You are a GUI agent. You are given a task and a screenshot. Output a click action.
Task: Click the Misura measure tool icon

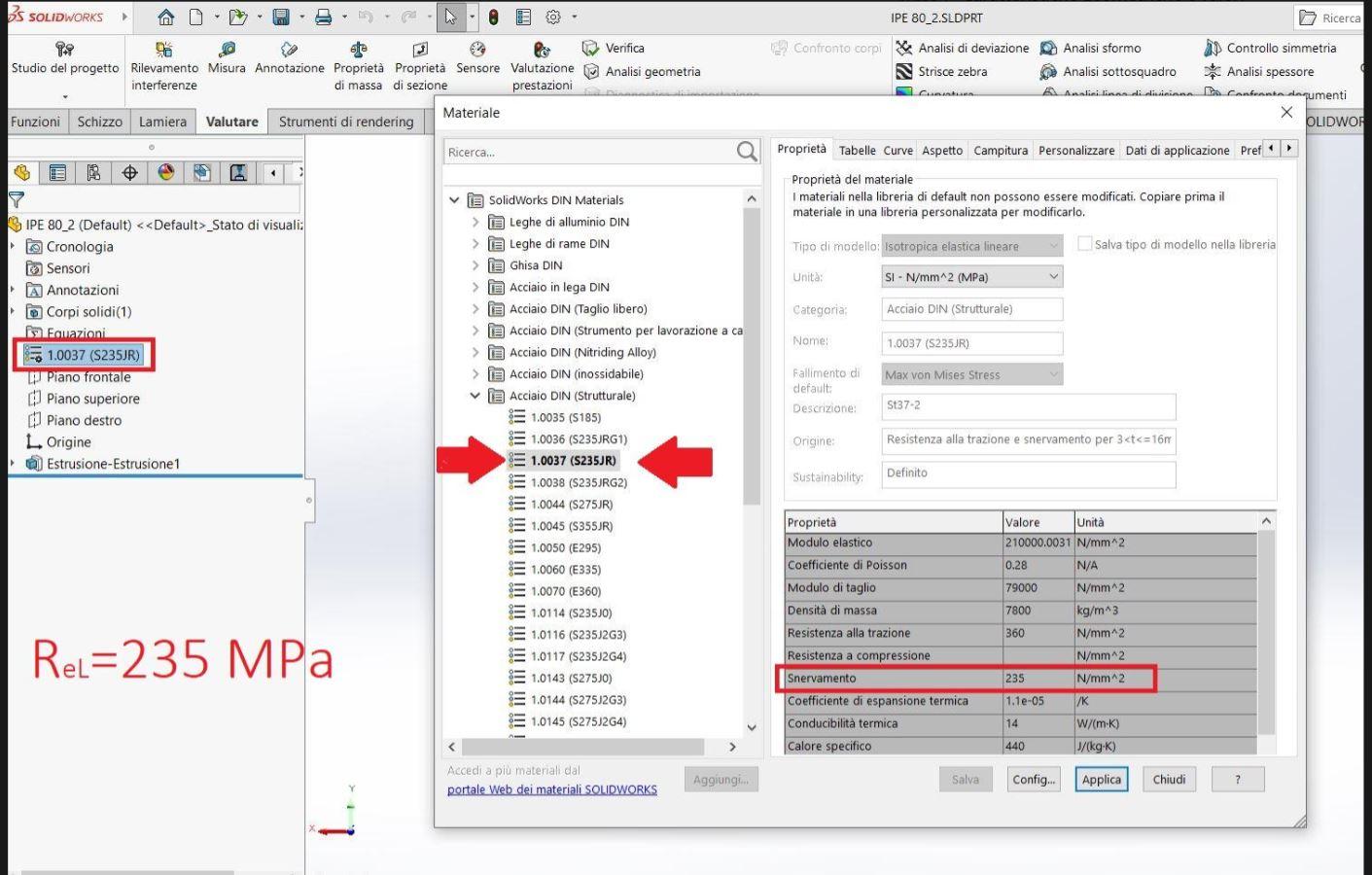click(227, 50)
